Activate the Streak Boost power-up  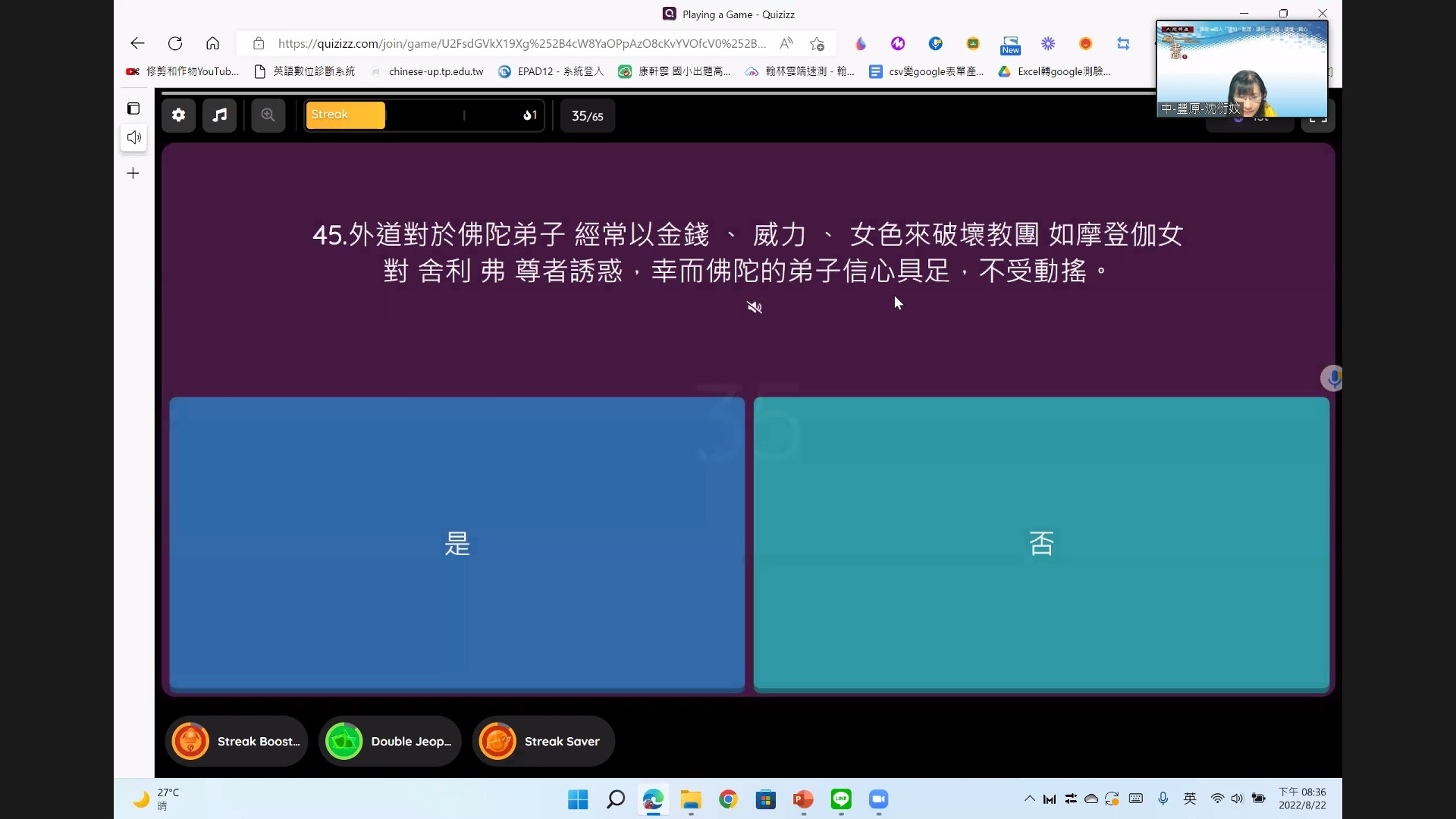click(x=237, y=741)
